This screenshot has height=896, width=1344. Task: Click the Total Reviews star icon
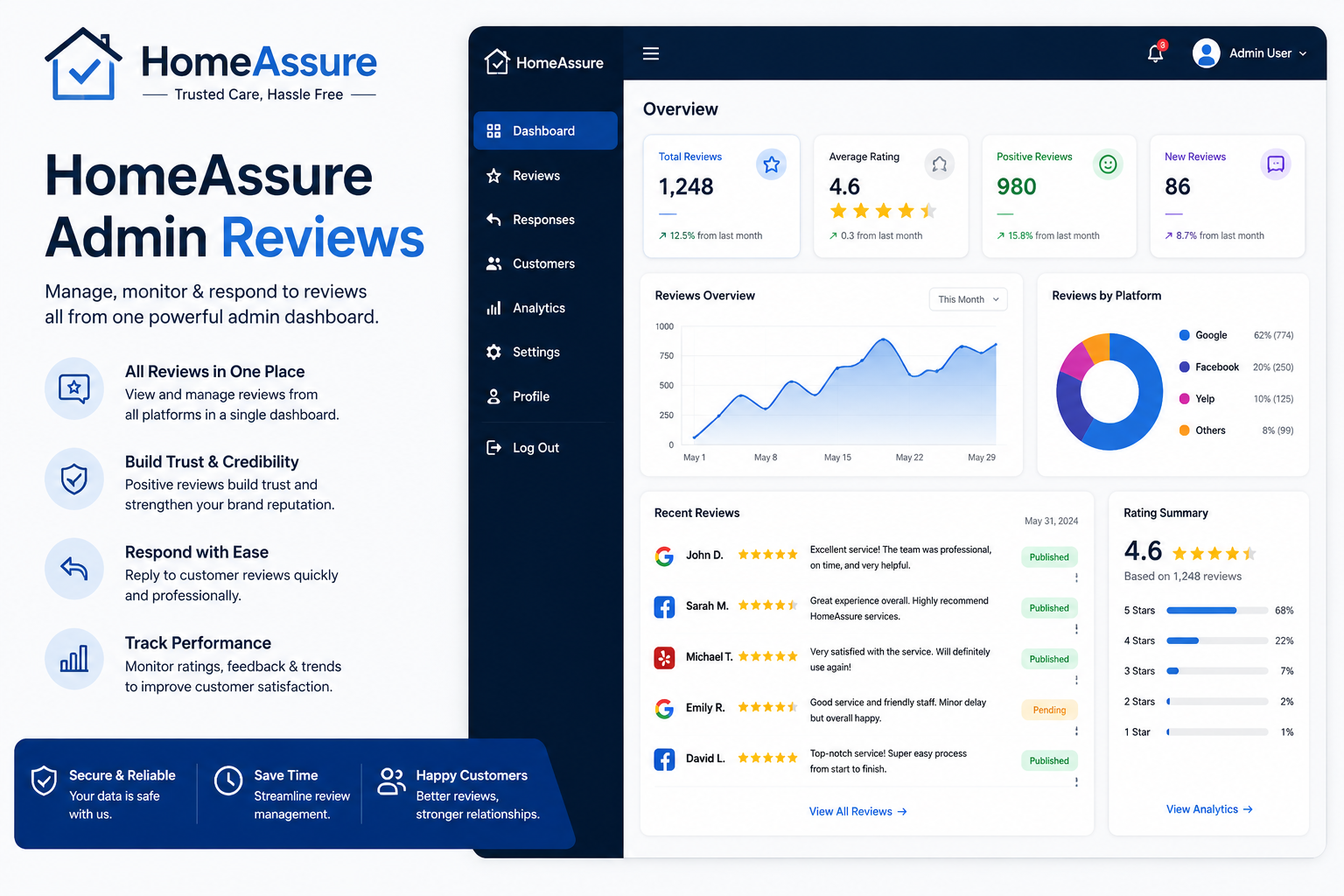click(771, 164)
